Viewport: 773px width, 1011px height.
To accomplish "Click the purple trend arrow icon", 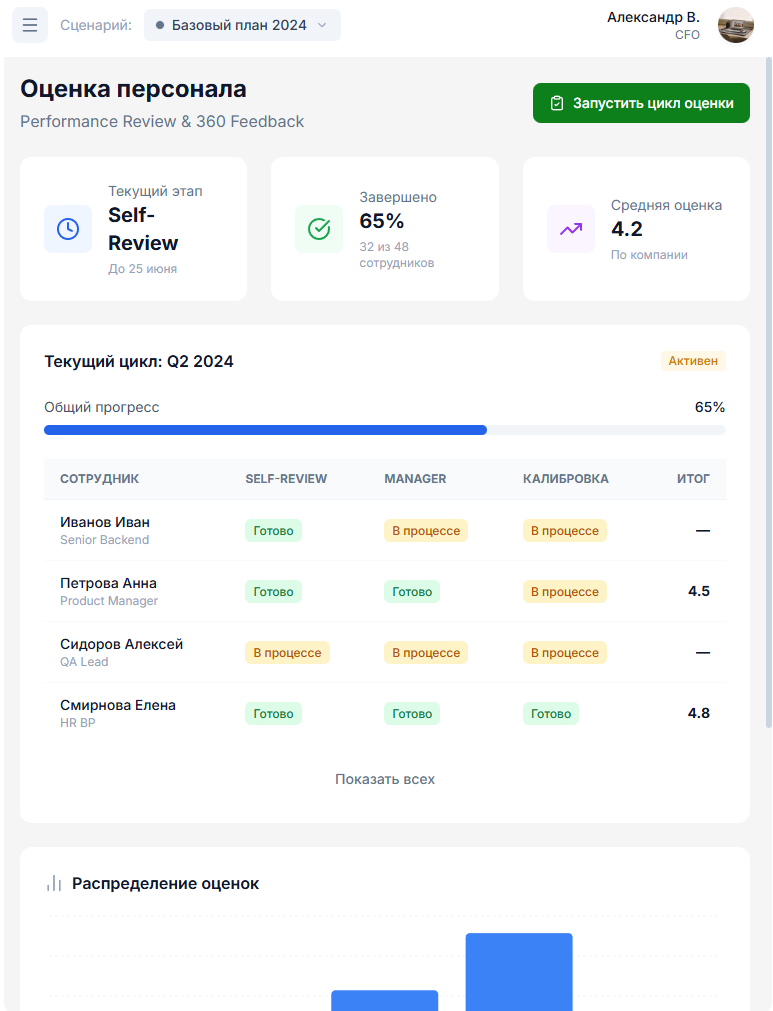I will (571, 229).
